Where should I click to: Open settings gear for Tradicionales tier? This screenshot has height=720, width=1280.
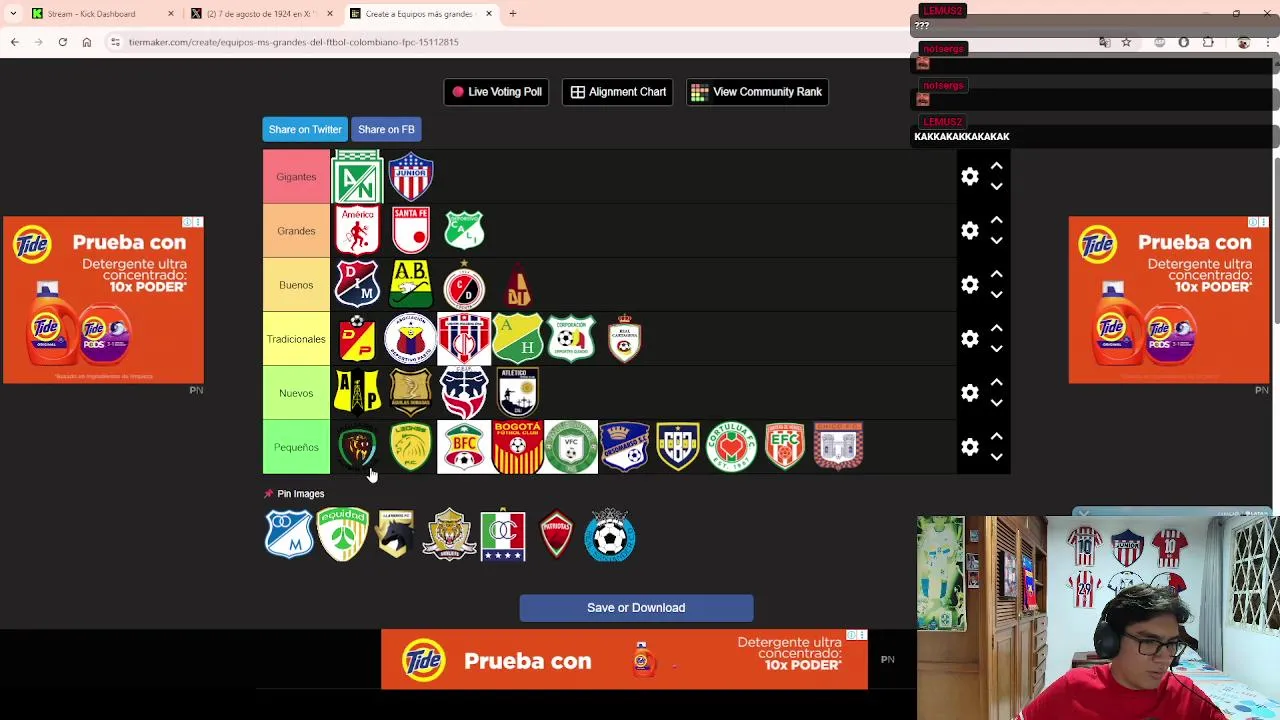click(x=970, y=339)
